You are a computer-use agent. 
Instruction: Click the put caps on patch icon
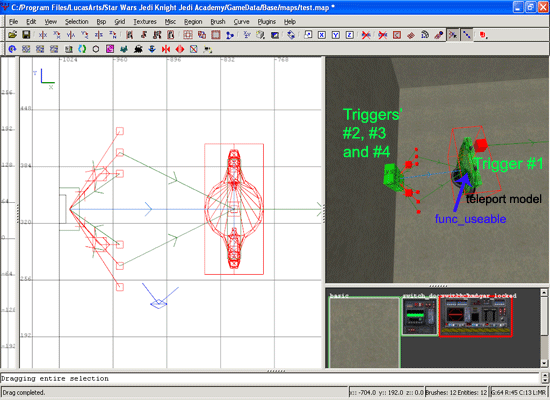click(x=438, y=35)
